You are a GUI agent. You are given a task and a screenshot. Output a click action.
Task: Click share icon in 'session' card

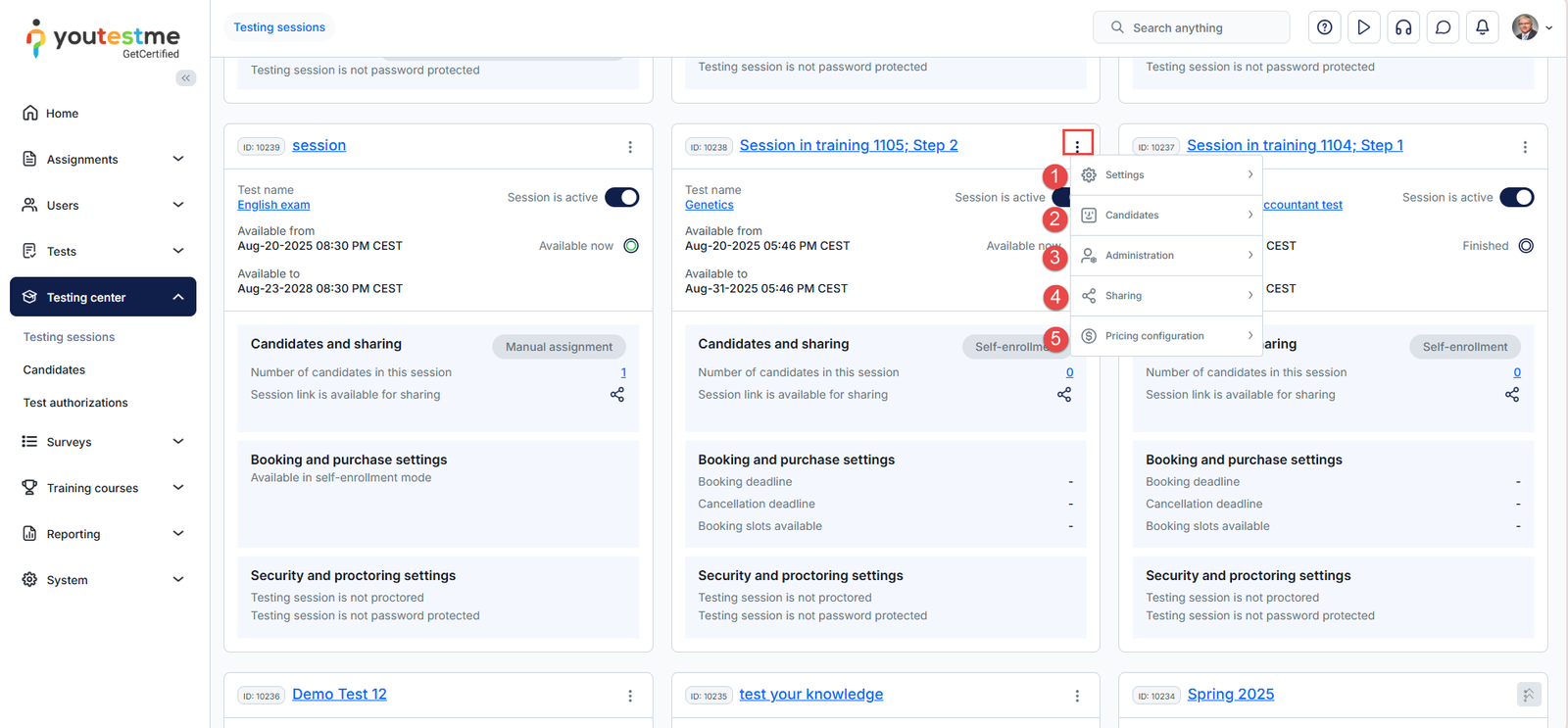617,395
